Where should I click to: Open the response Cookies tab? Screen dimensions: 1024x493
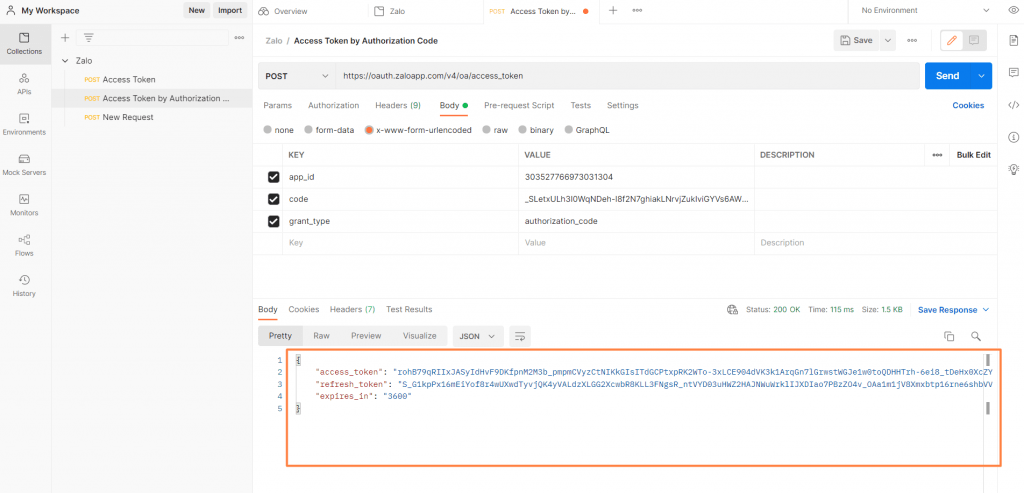pos(304,310)
